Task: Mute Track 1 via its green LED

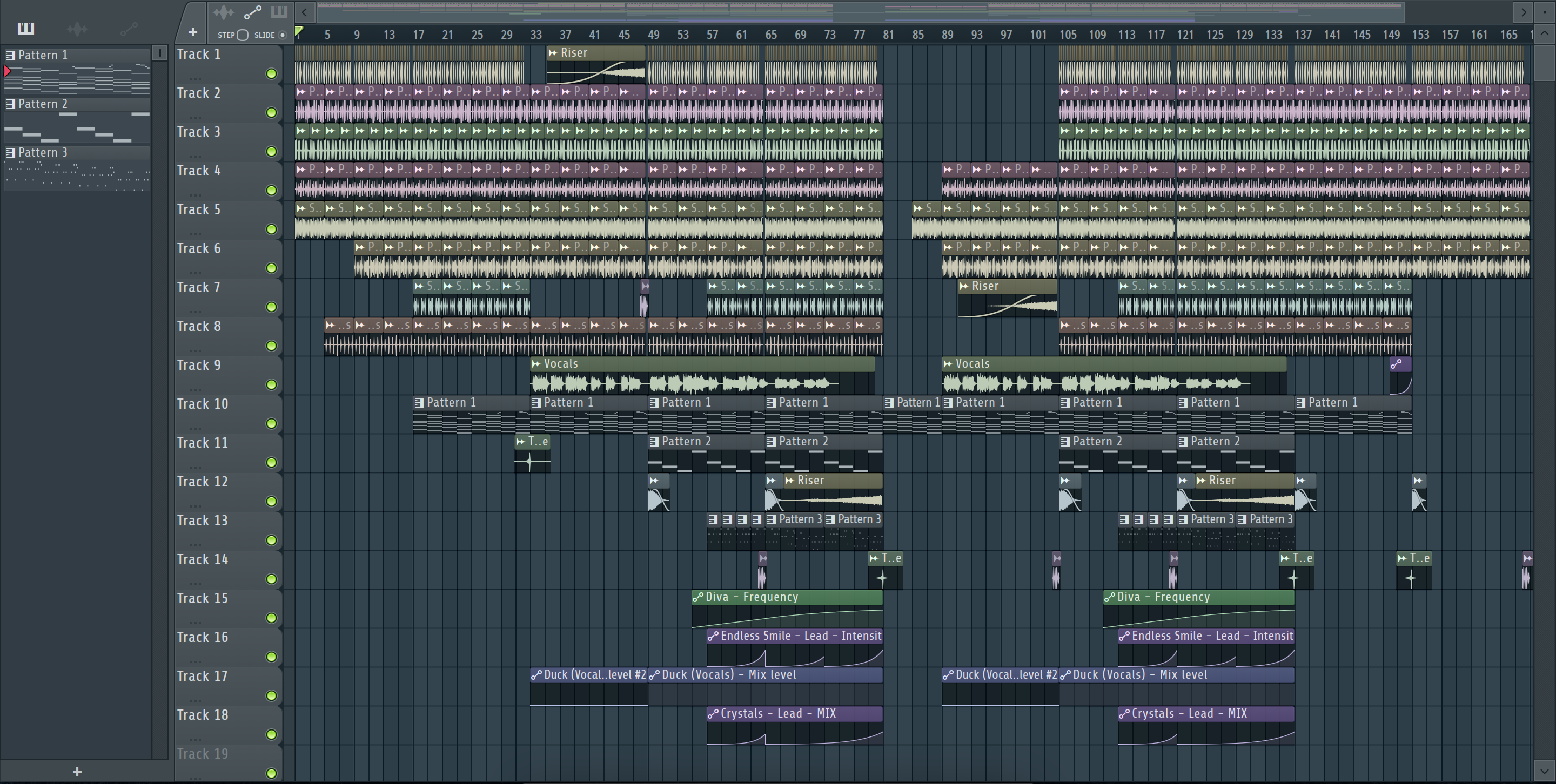Action: tap(272, 73)
